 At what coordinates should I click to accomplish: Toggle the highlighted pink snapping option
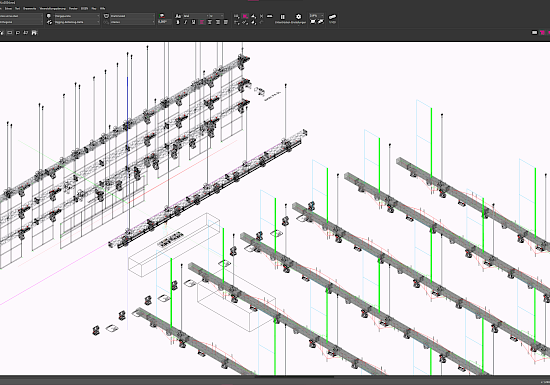coord(245,16)
